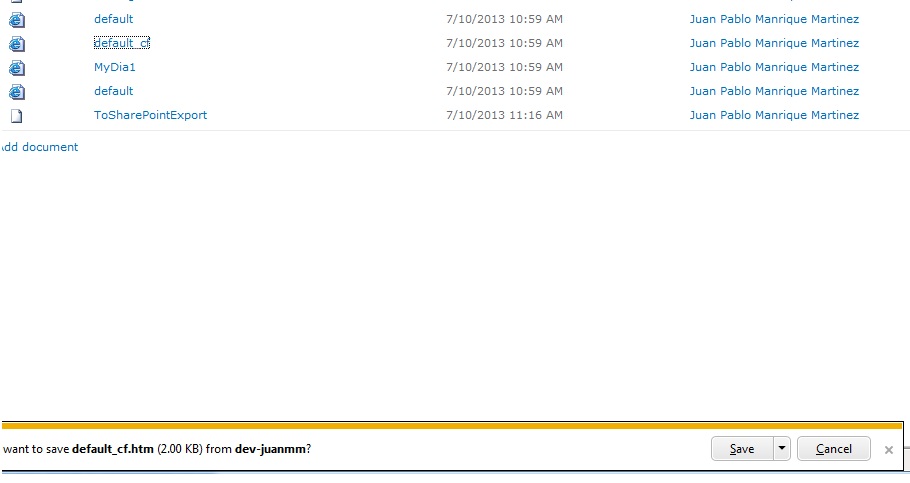This screenshot has width=910, height=483.
Task: Click the icon of default file above default_cf
Action: (16, 20)
